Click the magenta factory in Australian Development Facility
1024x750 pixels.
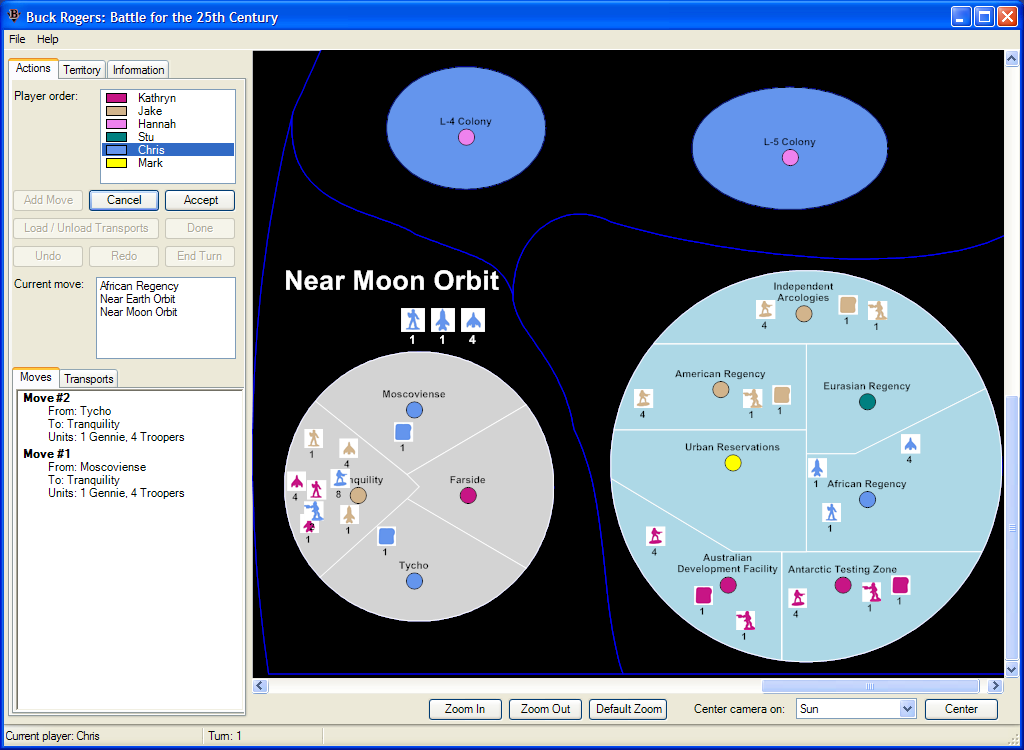tap(703, 595)
